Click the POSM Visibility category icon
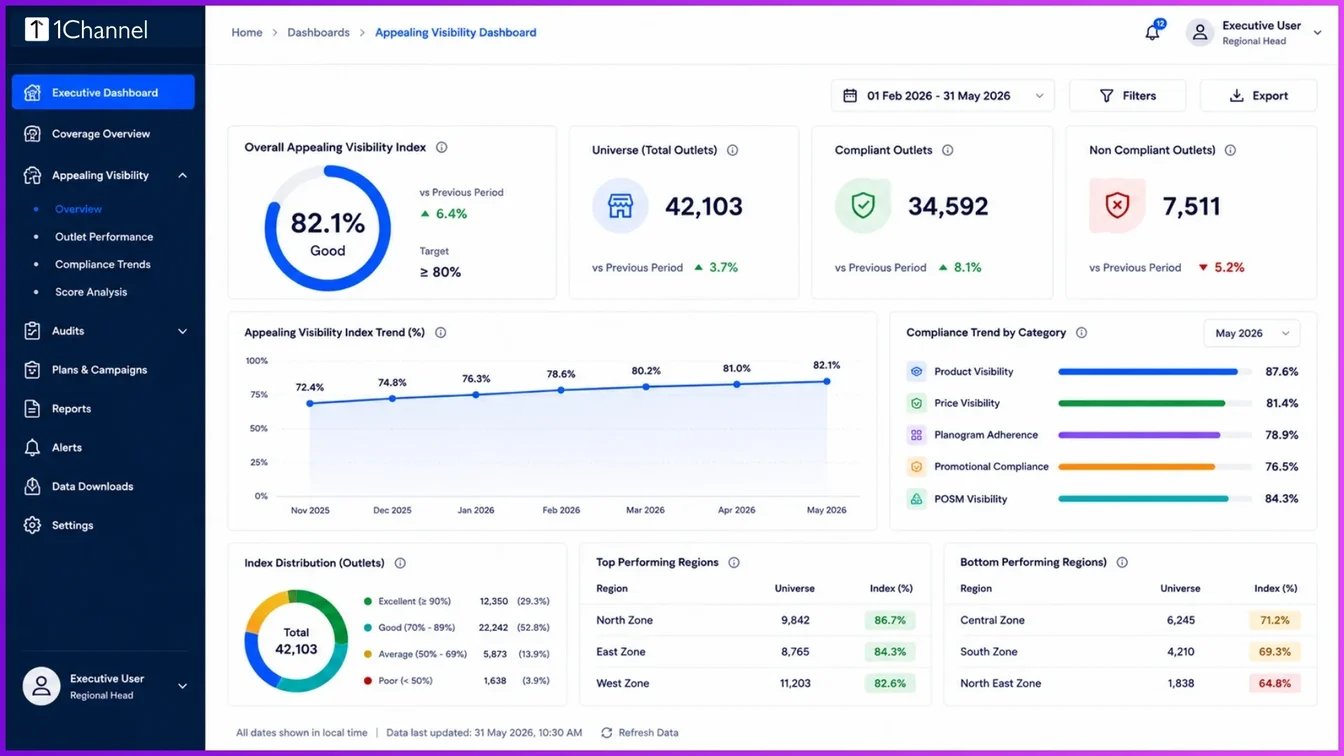The height and width of the screenshot is (756, 1344). click(916, 499)
